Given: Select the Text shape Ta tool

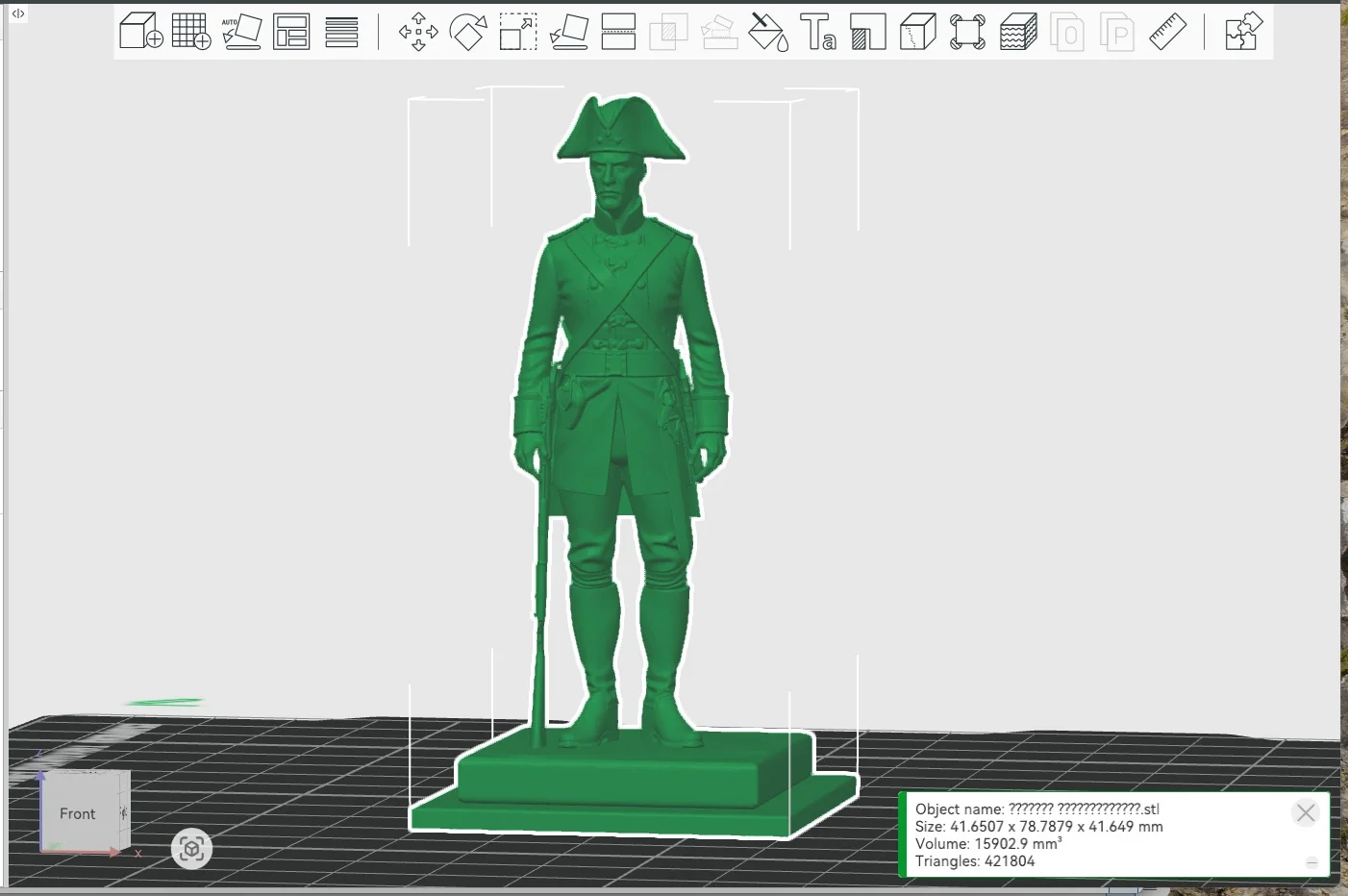Looking at the screenshot, I should pyautogui.click(x=818, y=32).
